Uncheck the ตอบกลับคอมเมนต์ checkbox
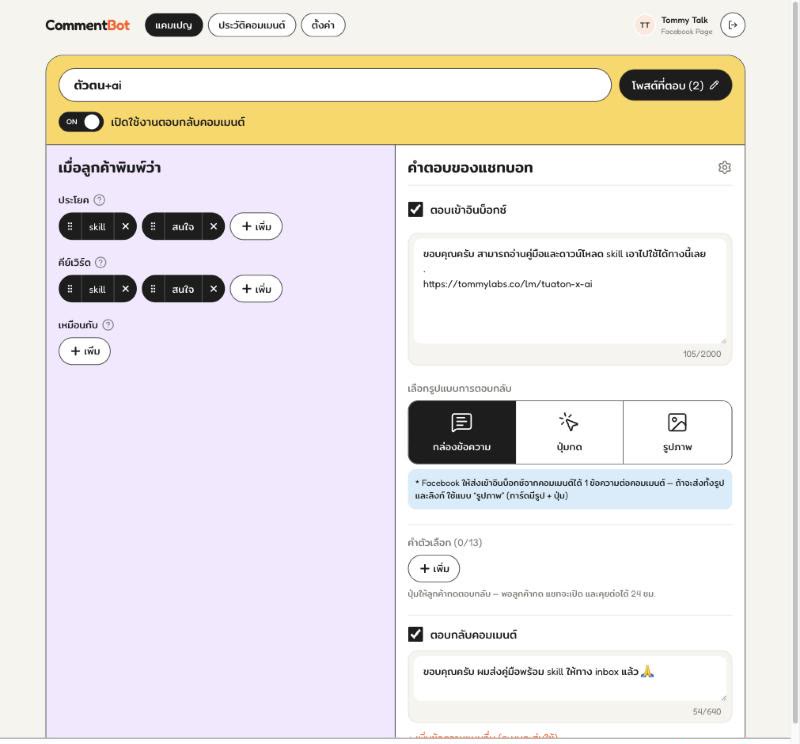800x744 pixels. 415,634
